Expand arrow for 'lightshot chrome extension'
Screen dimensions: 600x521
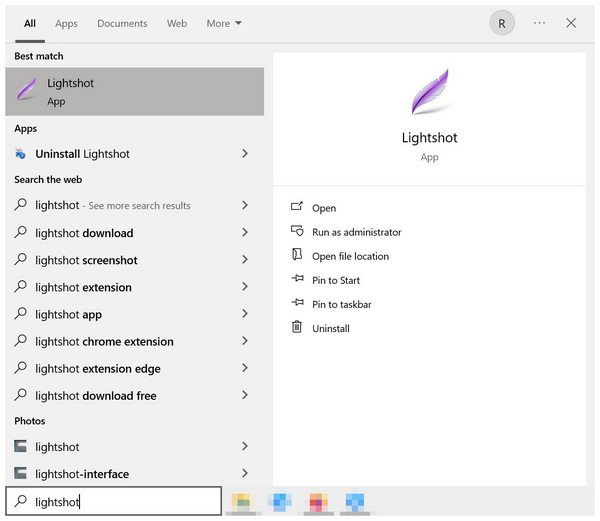pos(245,341)
